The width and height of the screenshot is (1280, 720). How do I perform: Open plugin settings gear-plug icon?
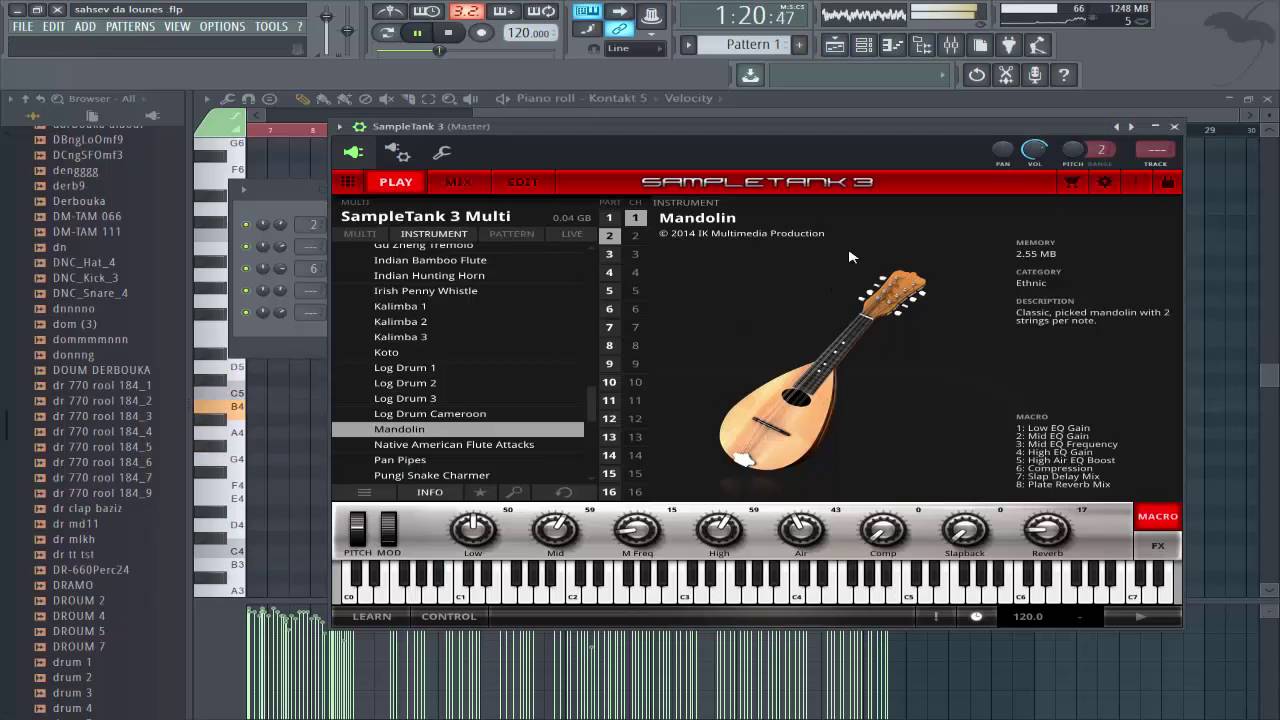coord(397,152)
